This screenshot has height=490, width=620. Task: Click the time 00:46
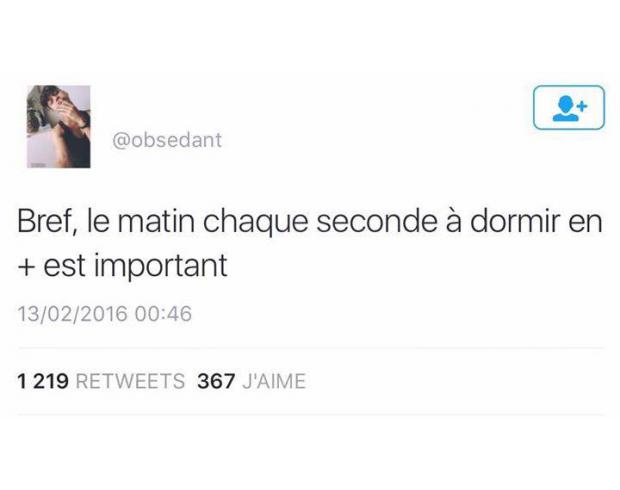163,314
